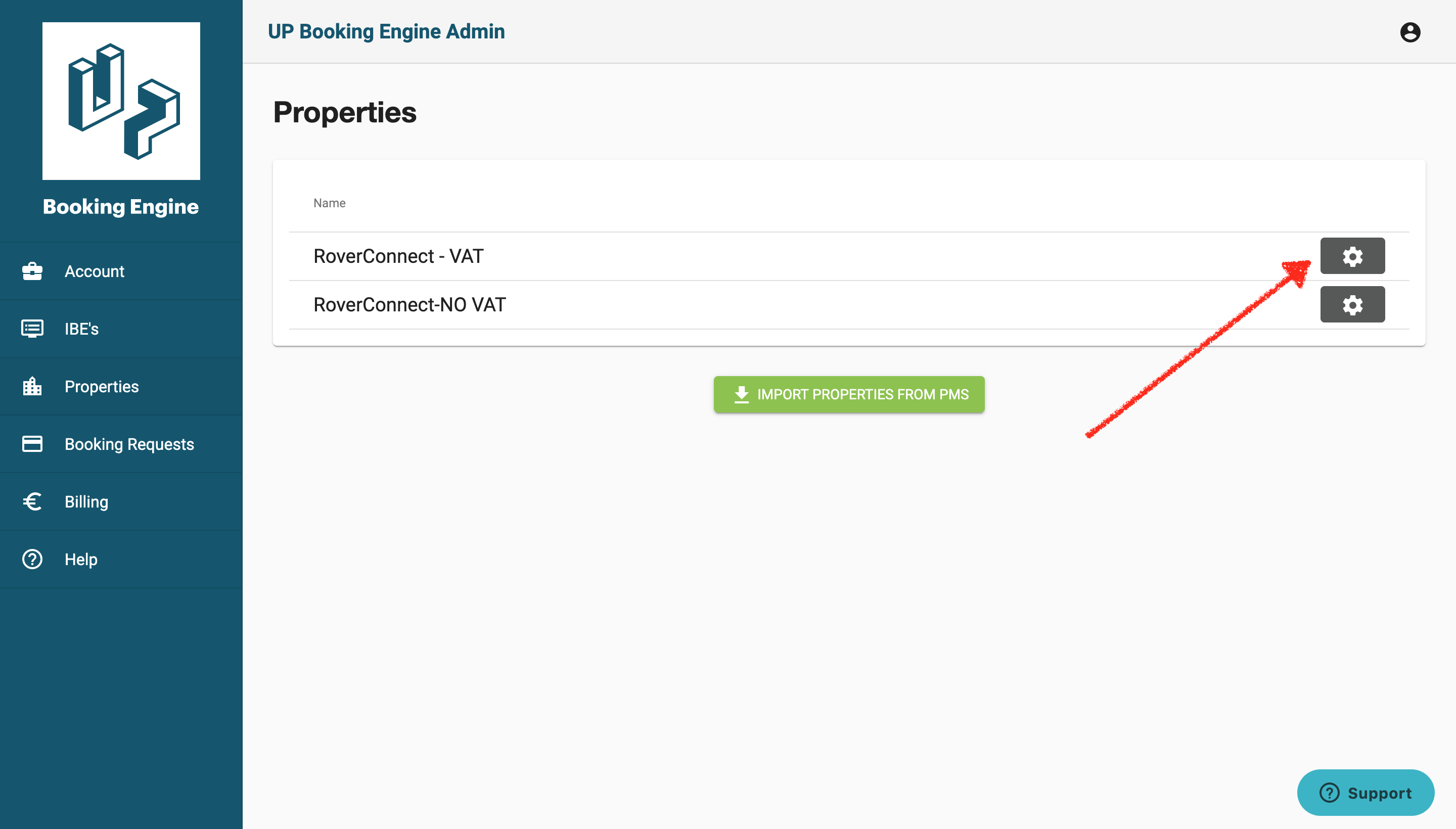Viewport: 1456px width, 829px height.
Task: Click the Account briefcase icon
Action: [x=32, y=271]
